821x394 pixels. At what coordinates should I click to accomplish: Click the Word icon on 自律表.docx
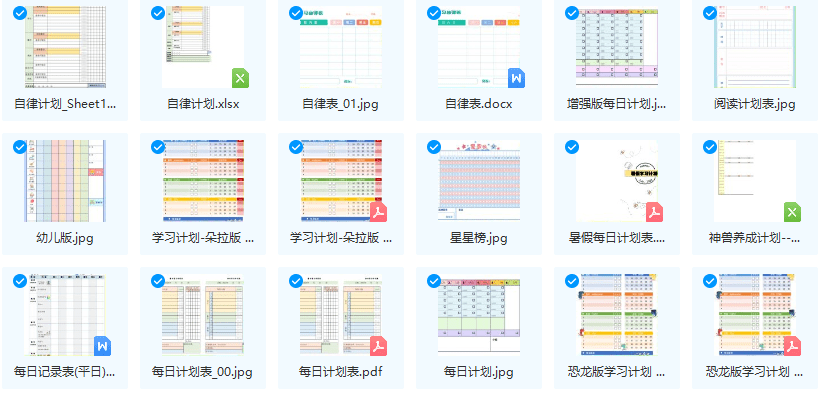pos(516,78)
